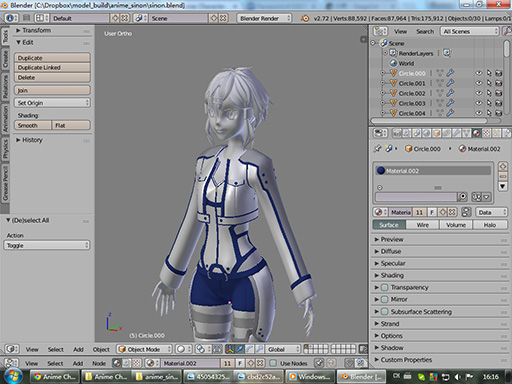
Task: Click the blue Material.002 preview swatch
Action: (381, 171)
